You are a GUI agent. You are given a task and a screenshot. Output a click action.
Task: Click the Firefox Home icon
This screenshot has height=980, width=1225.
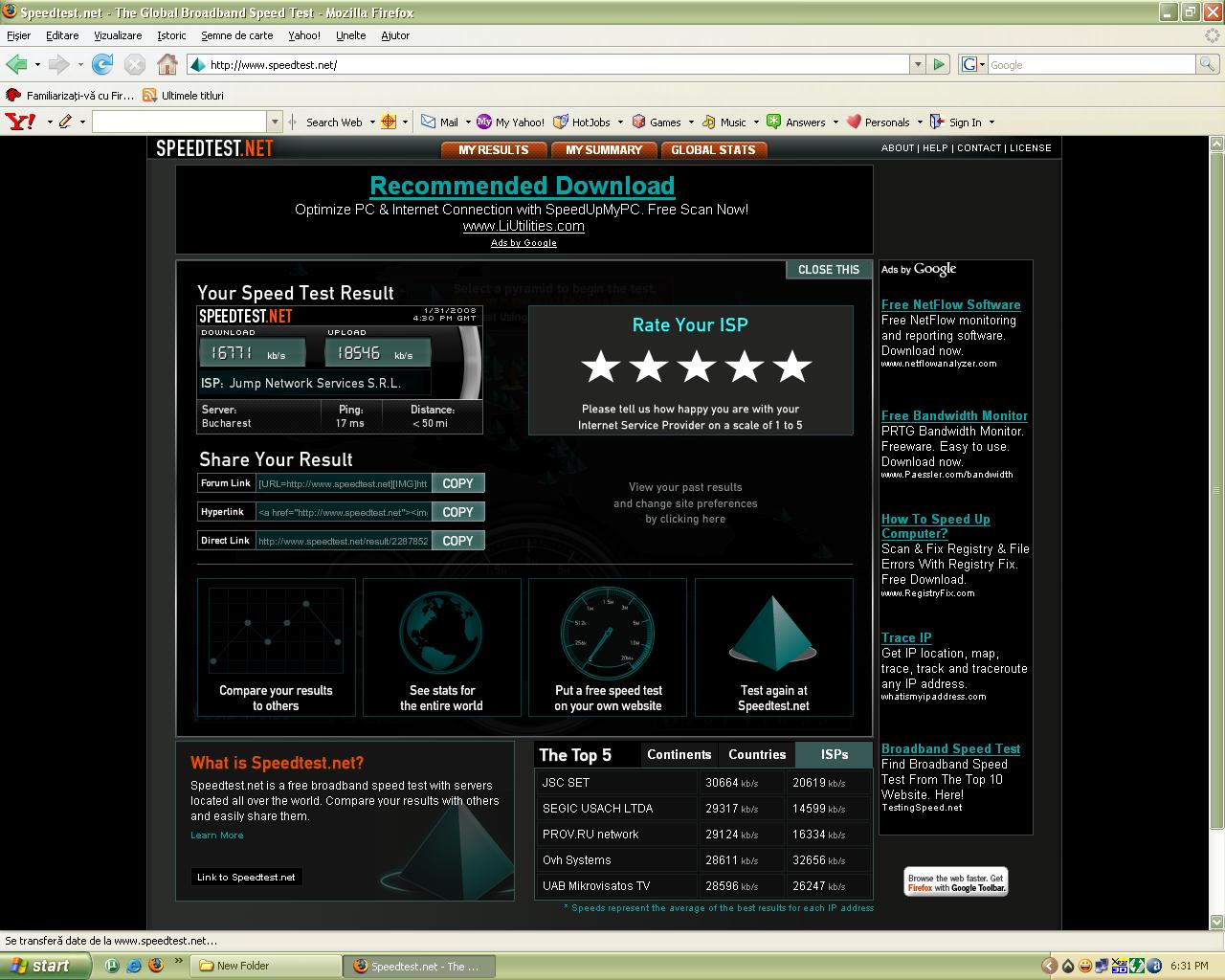tap(167, 64)
